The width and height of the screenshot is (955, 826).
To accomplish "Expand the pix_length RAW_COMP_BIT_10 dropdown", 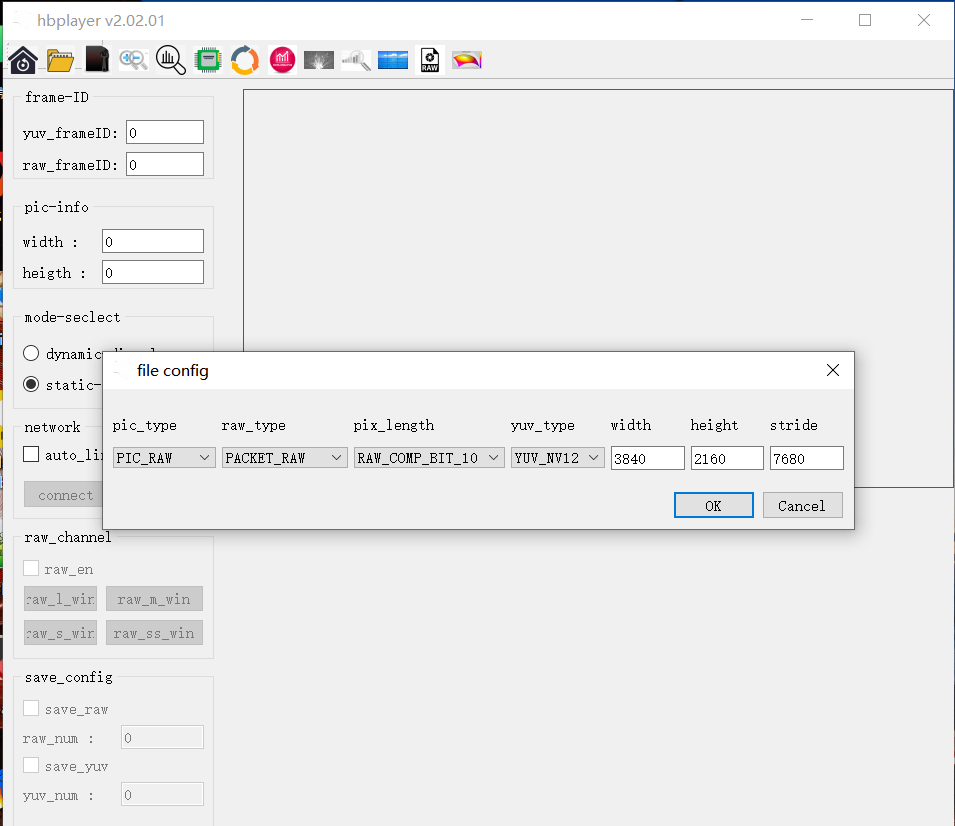I will 429,458.
